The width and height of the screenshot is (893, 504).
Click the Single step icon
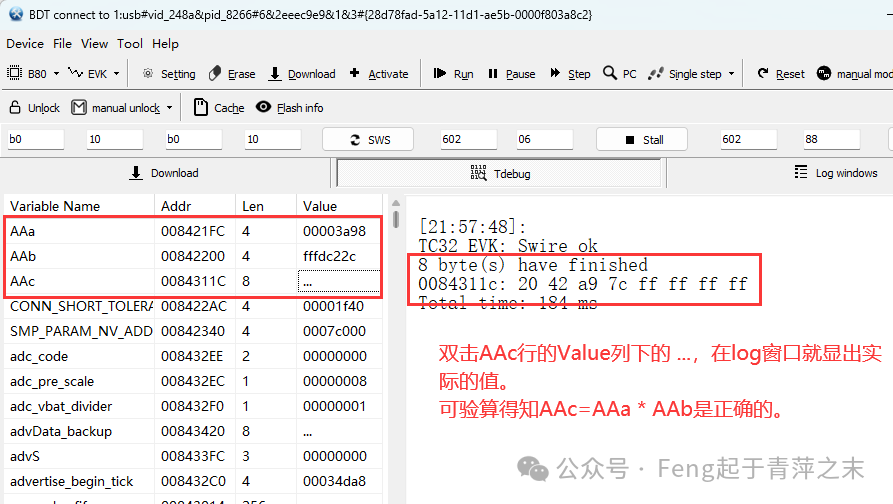656,73
